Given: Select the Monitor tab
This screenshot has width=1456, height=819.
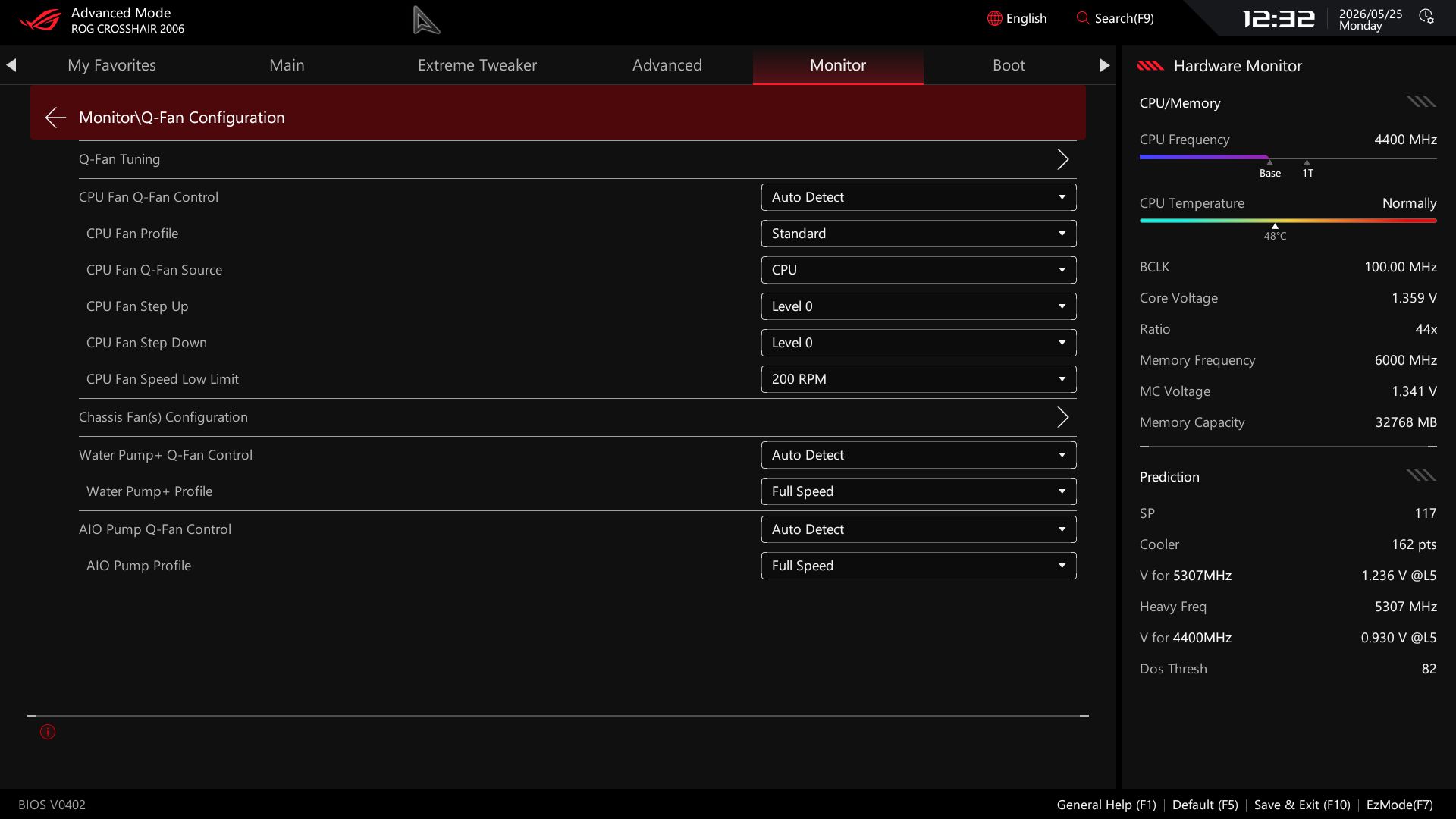Looking at the screenshot, I should coord(838,65).
